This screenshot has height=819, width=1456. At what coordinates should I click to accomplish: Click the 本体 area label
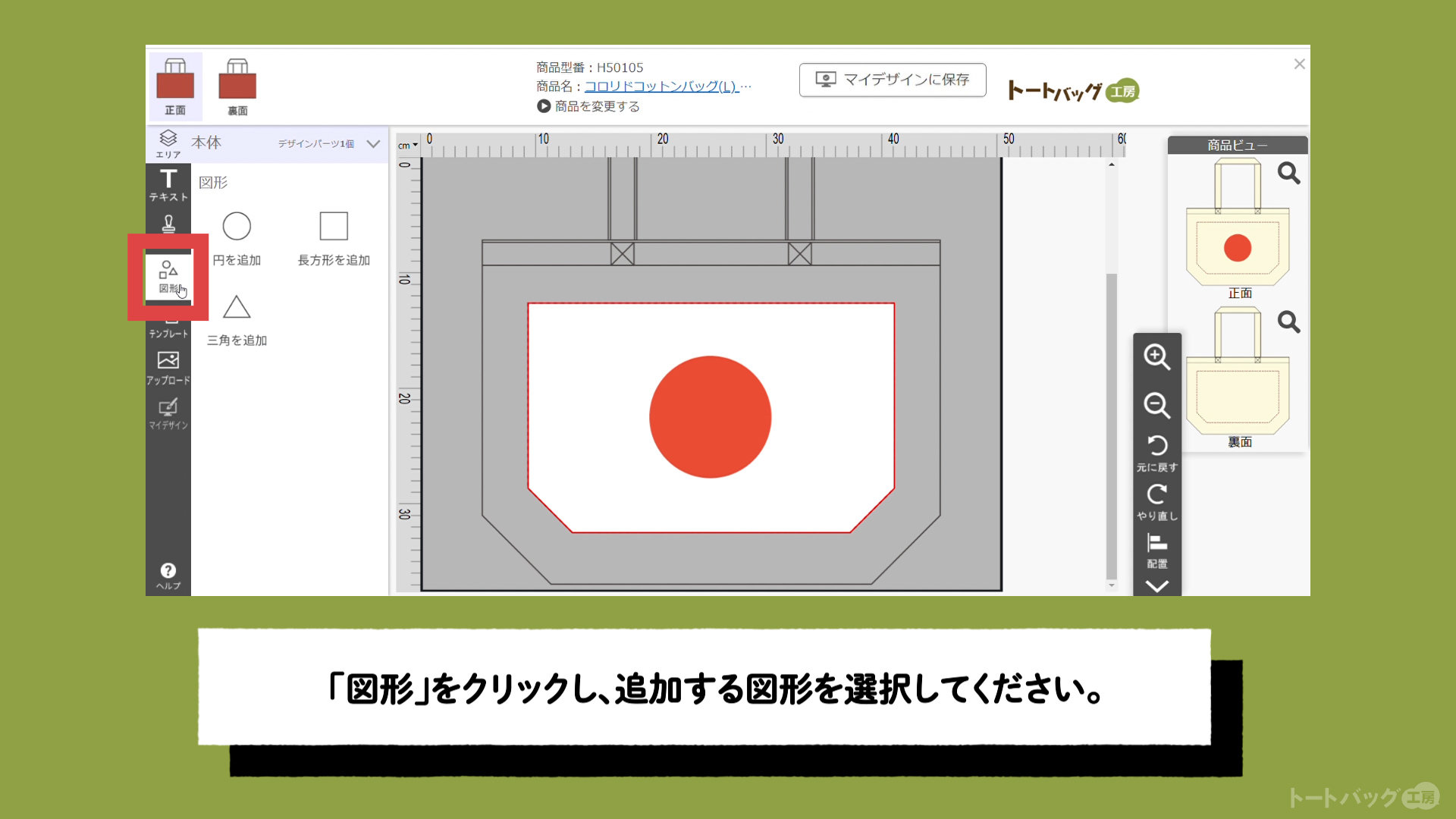pos(206,143)
